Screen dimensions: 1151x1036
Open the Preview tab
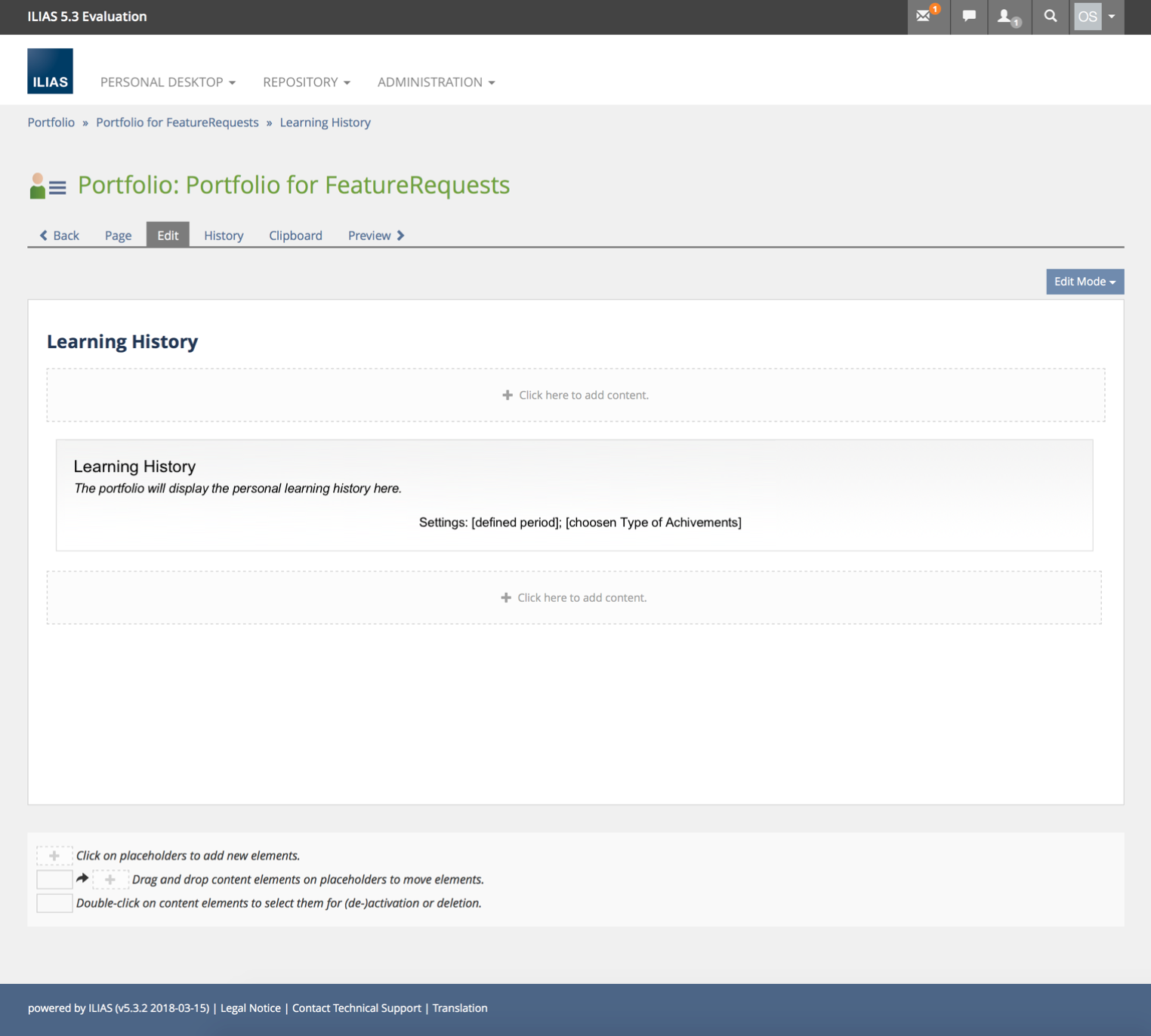click(375, 236)
